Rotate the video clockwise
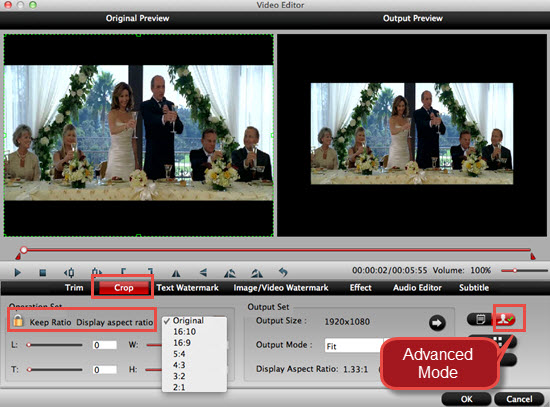The height and width of the screenshot is (407, 550). pyautogui.click(x=257, y=273)
